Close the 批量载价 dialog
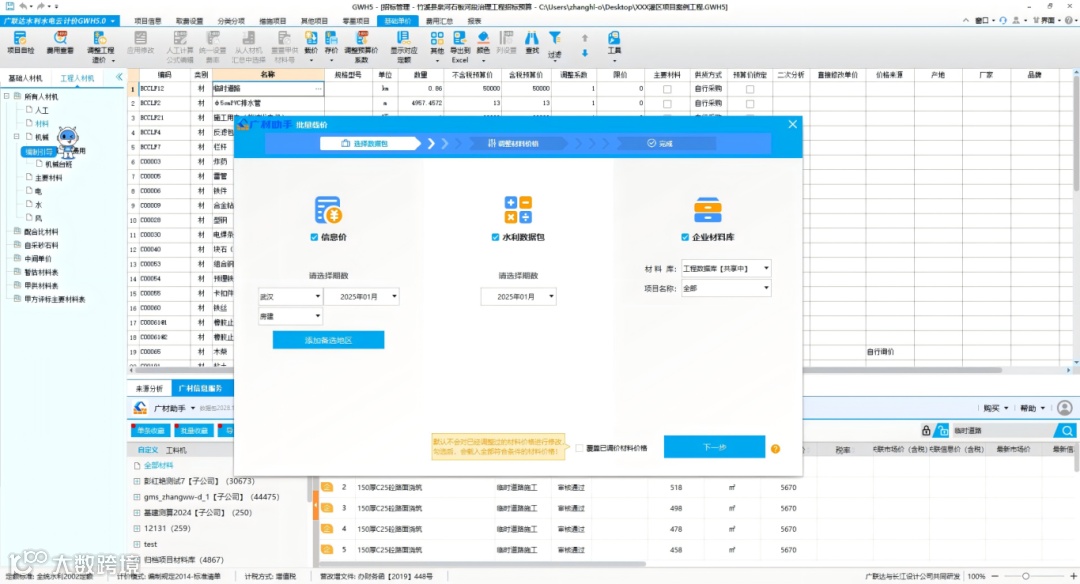The image size is (1080, 584). 792,125
